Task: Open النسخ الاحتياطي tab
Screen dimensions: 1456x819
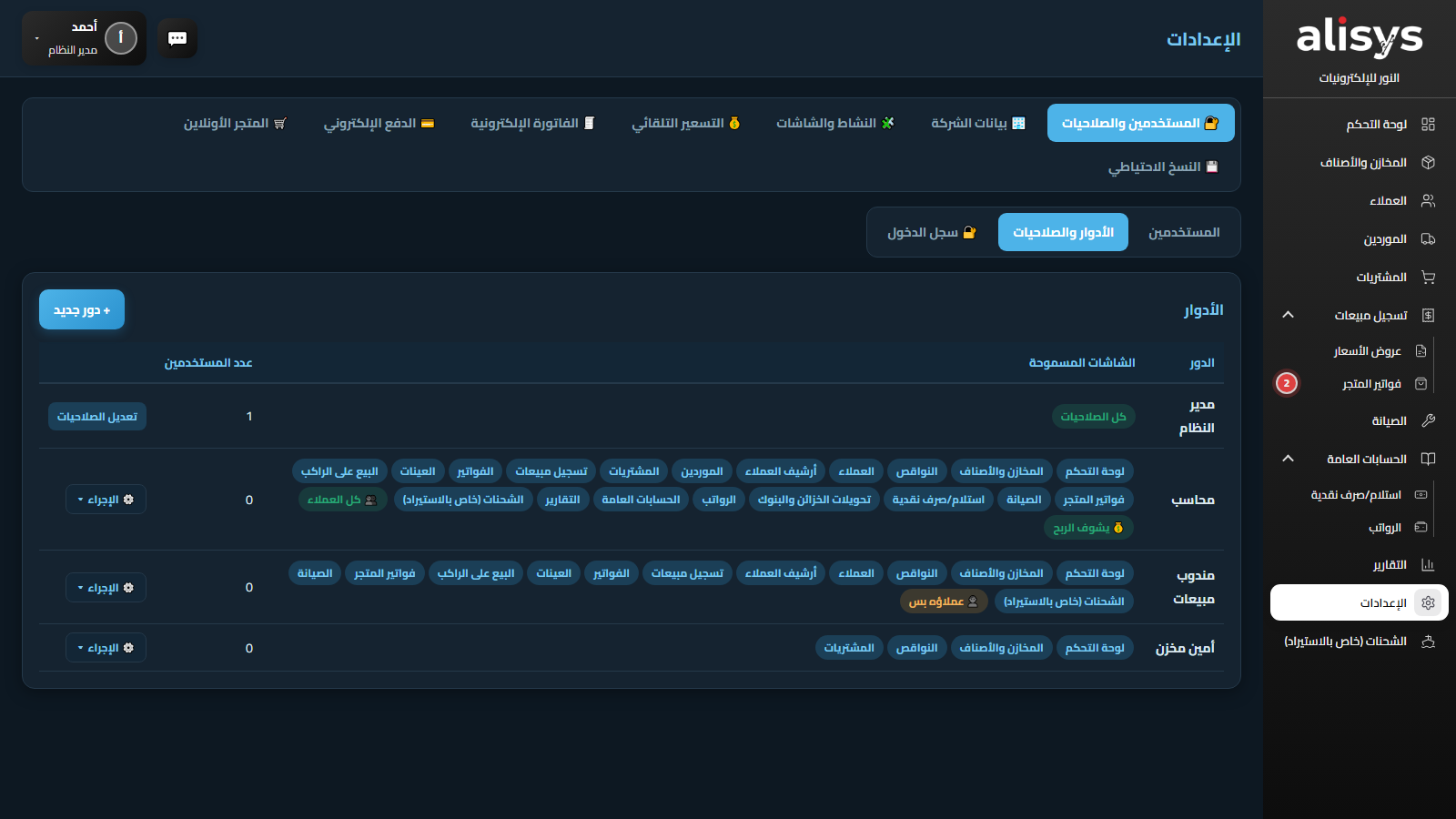Action: (x=1162, y=167)
